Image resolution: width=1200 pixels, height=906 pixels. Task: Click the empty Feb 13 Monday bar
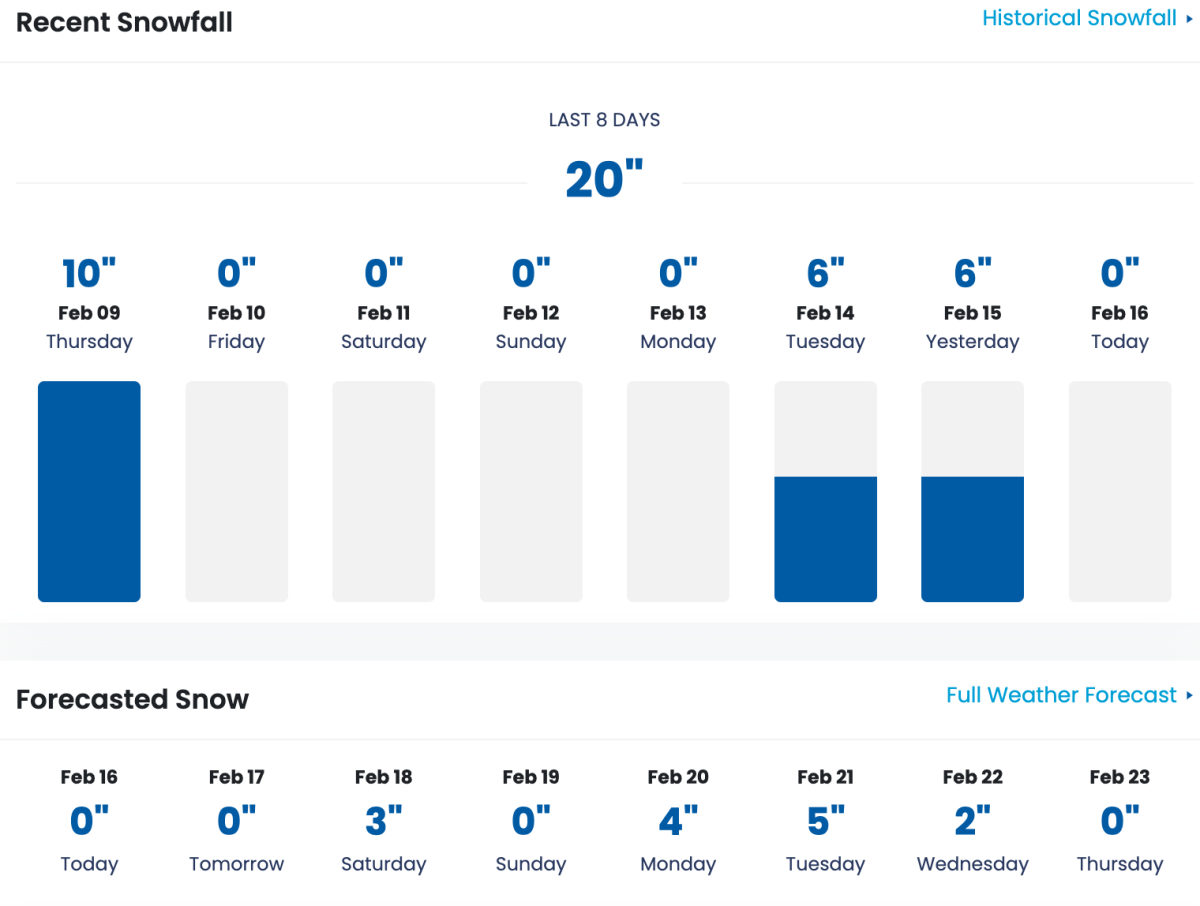click(x=678, y=491)
